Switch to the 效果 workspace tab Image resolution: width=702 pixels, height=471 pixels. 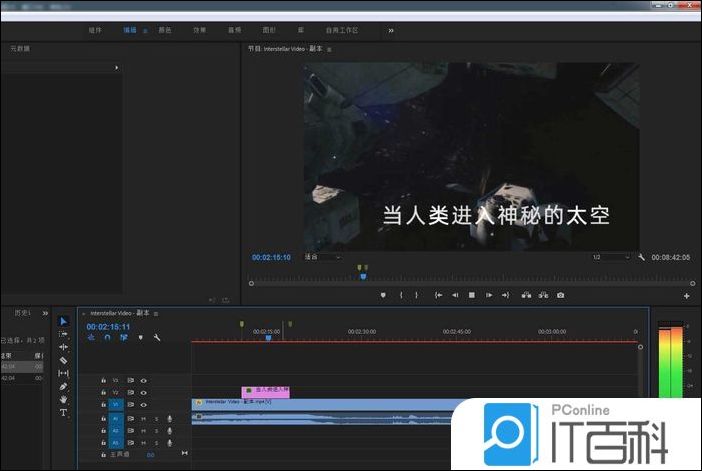tap(199, 30)
